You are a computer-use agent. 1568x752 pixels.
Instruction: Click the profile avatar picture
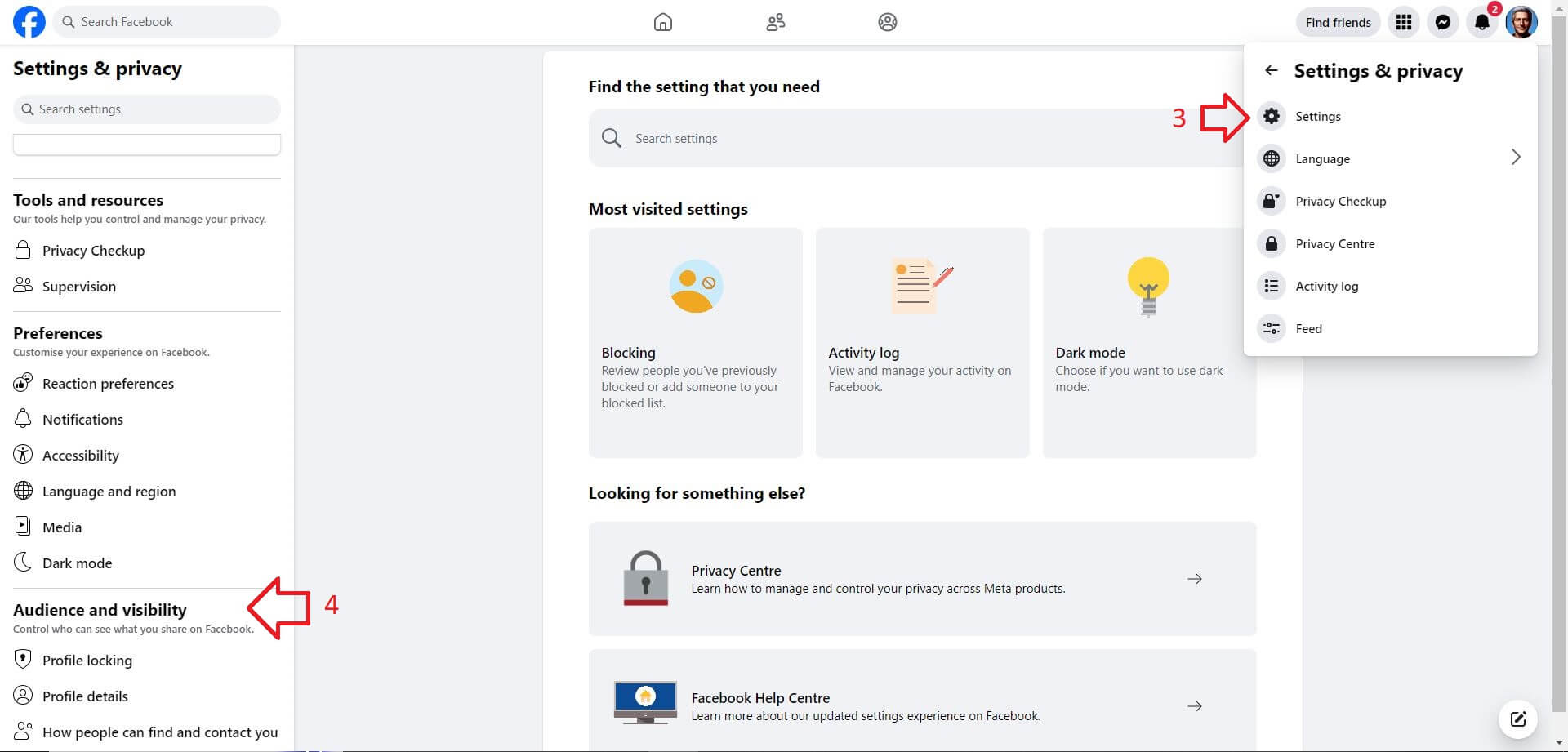coord(1521,22)
